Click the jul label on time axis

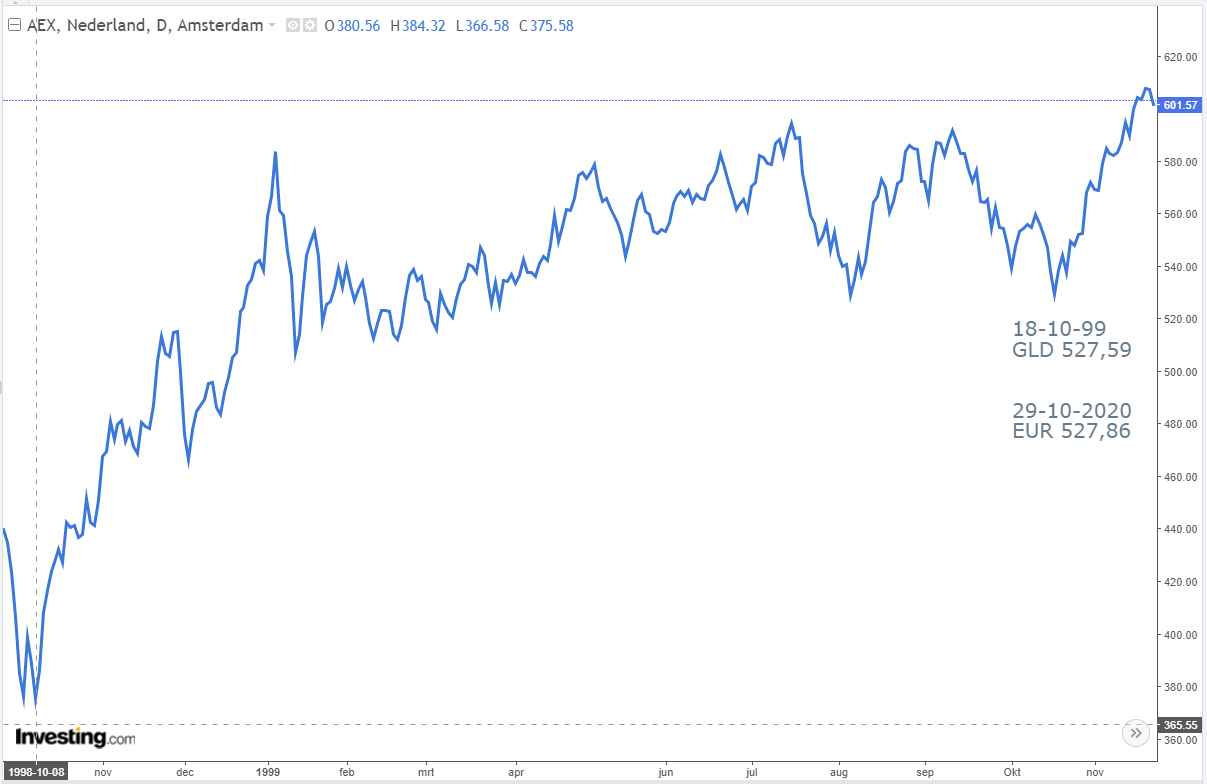pos(752,772)
